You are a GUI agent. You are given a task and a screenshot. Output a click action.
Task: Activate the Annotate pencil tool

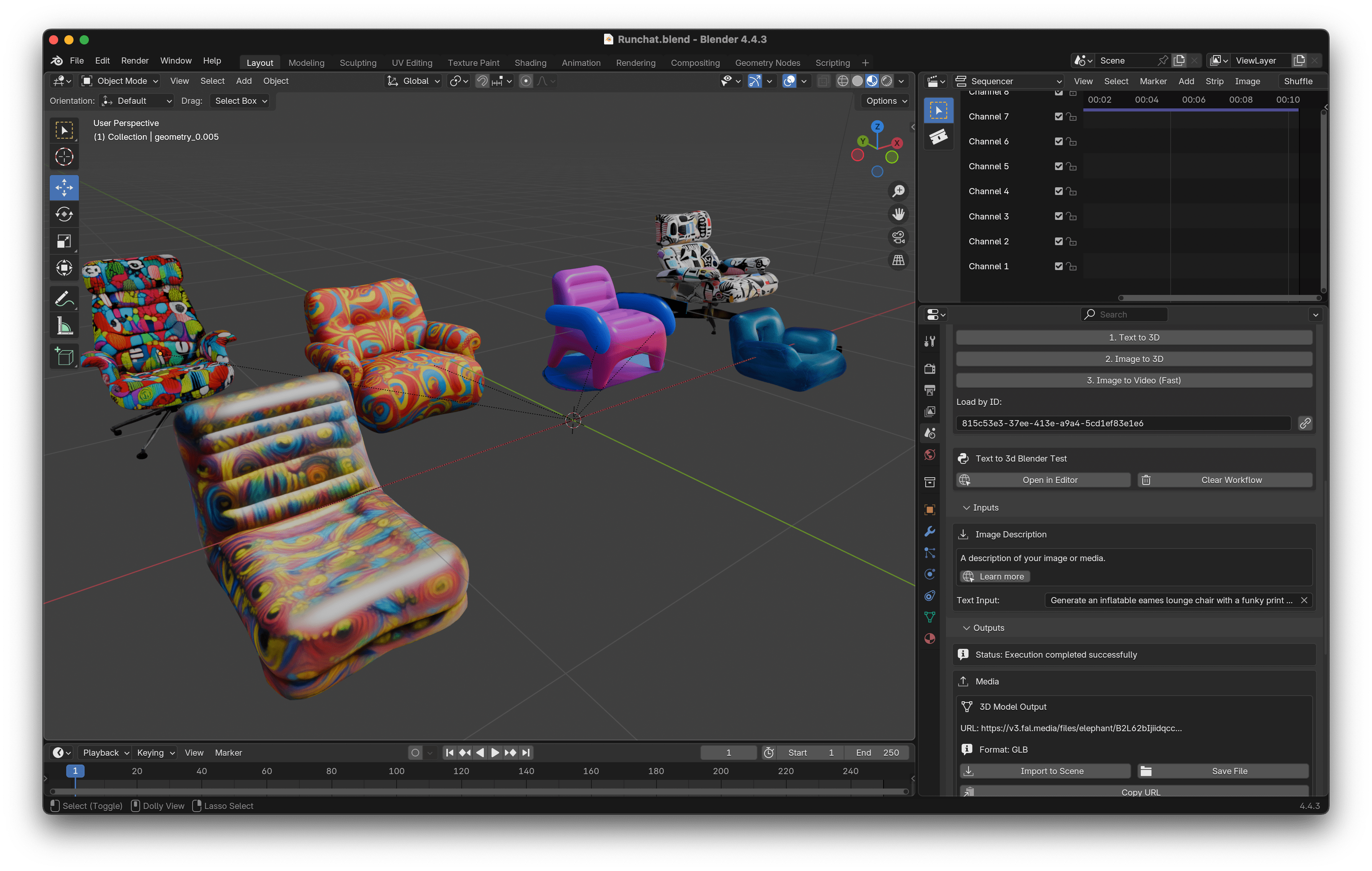click(64, 299)
